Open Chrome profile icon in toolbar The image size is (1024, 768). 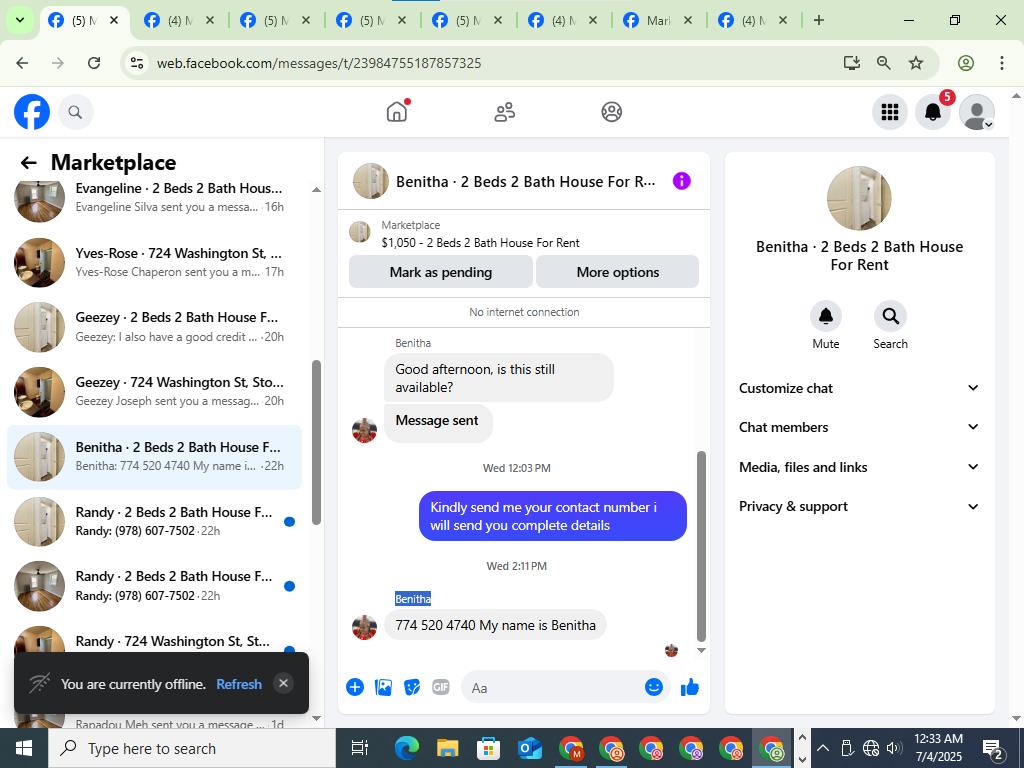pos(966,63)
